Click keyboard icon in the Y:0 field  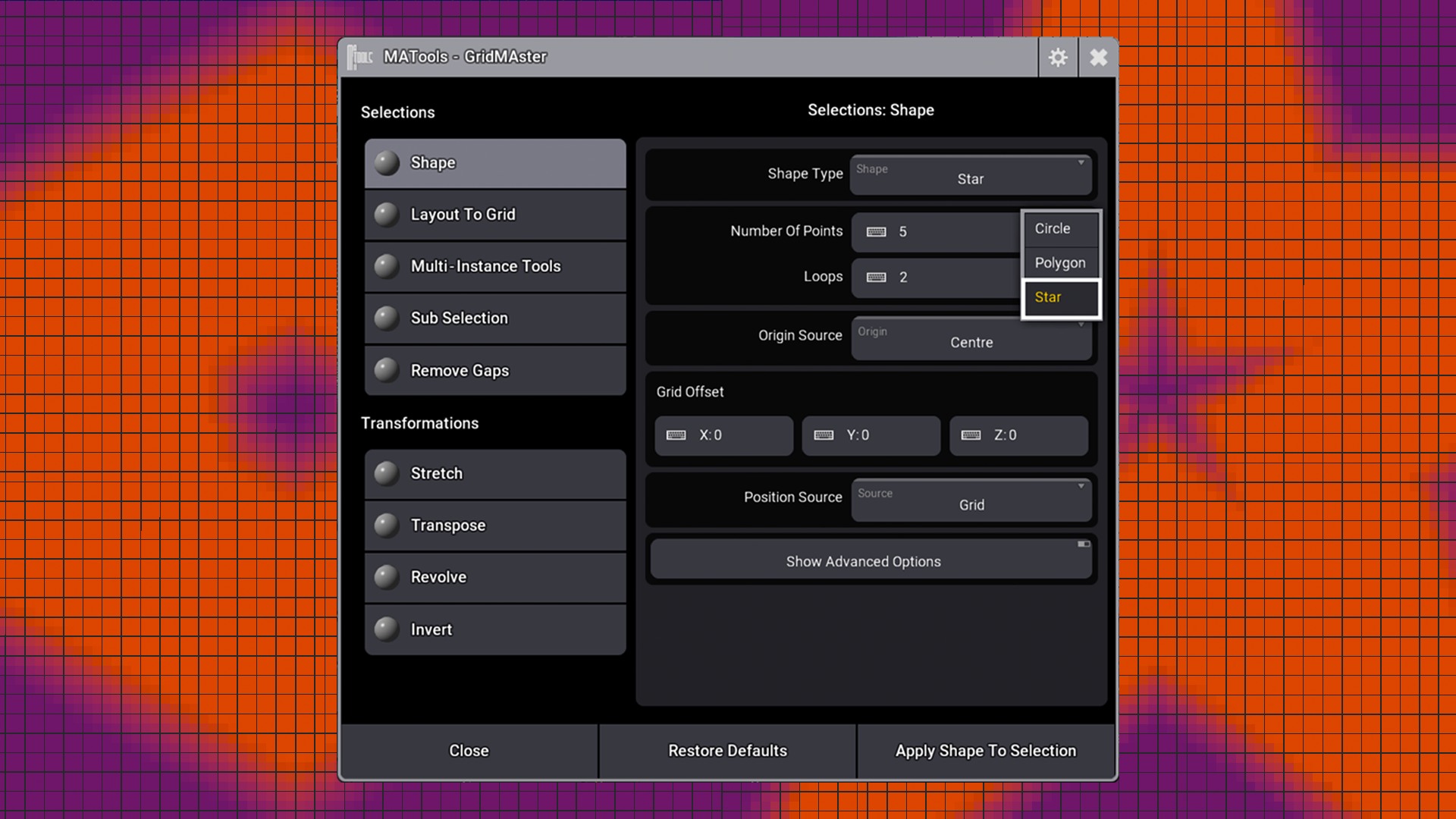point(824,435)
